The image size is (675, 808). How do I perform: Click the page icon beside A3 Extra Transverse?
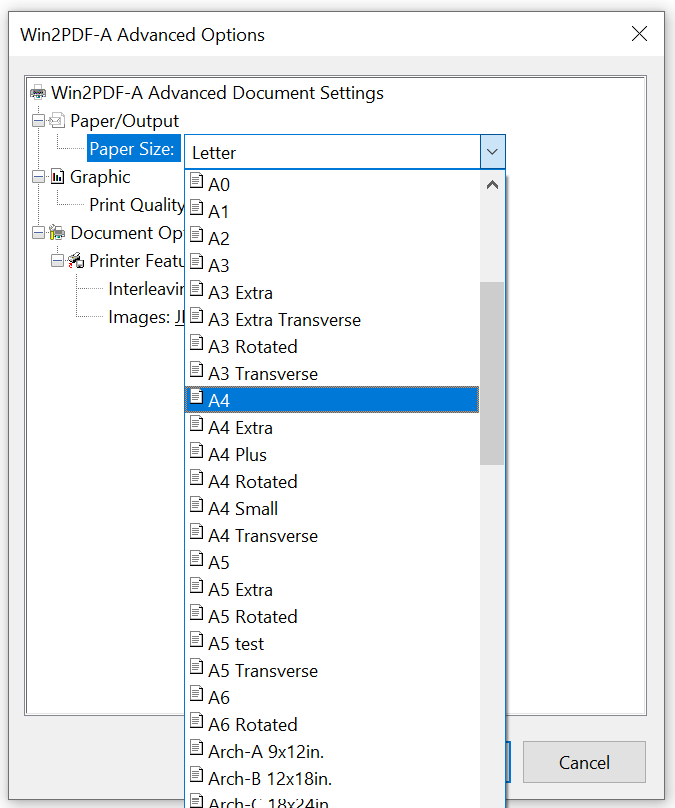click(196, 315)
